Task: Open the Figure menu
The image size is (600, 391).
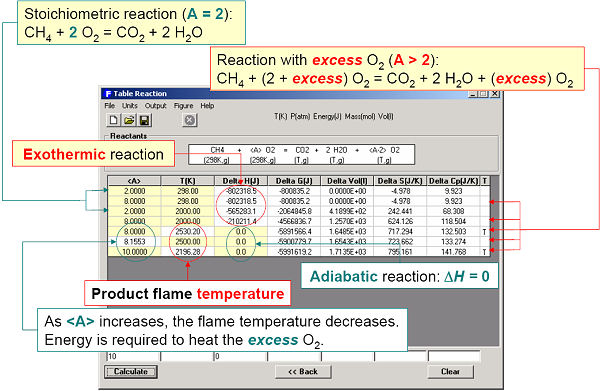Action: (x=183, y=106)
